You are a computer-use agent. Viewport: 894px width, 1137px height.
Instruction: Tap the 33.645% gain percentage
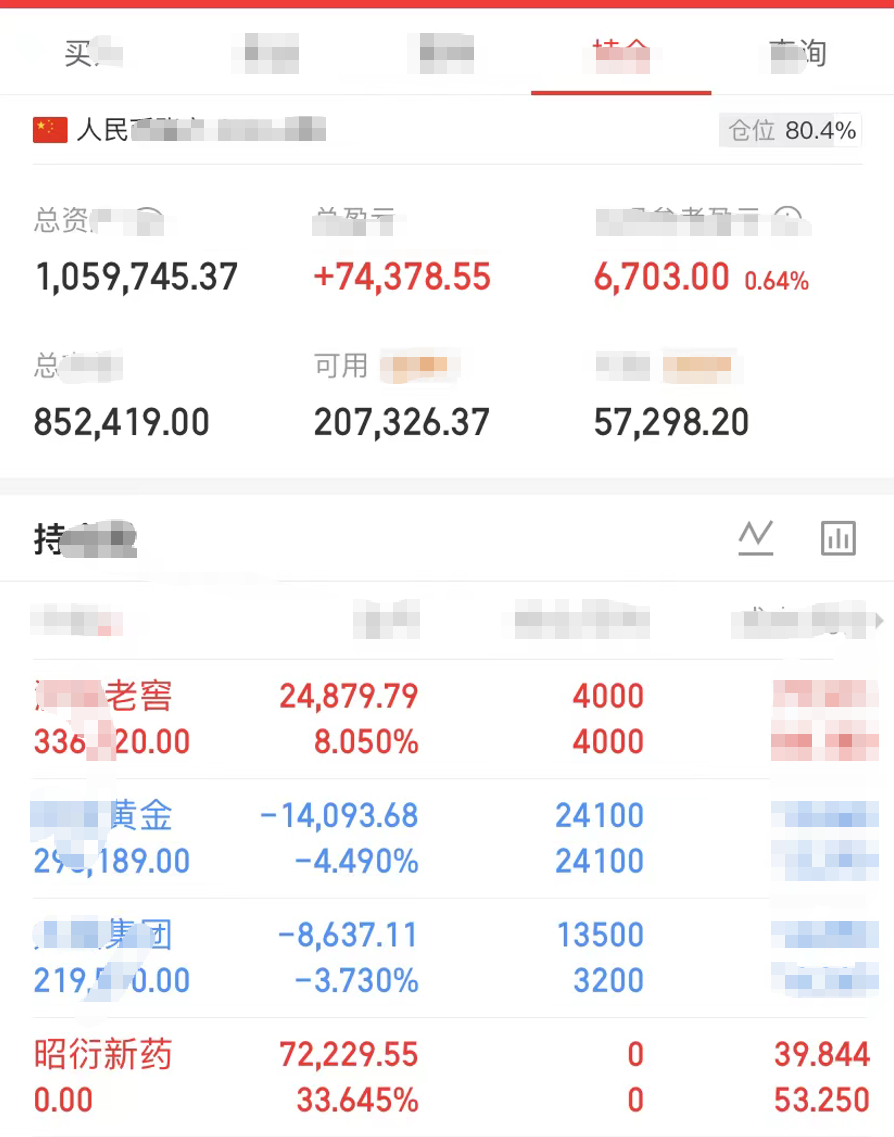point(357,1100)
